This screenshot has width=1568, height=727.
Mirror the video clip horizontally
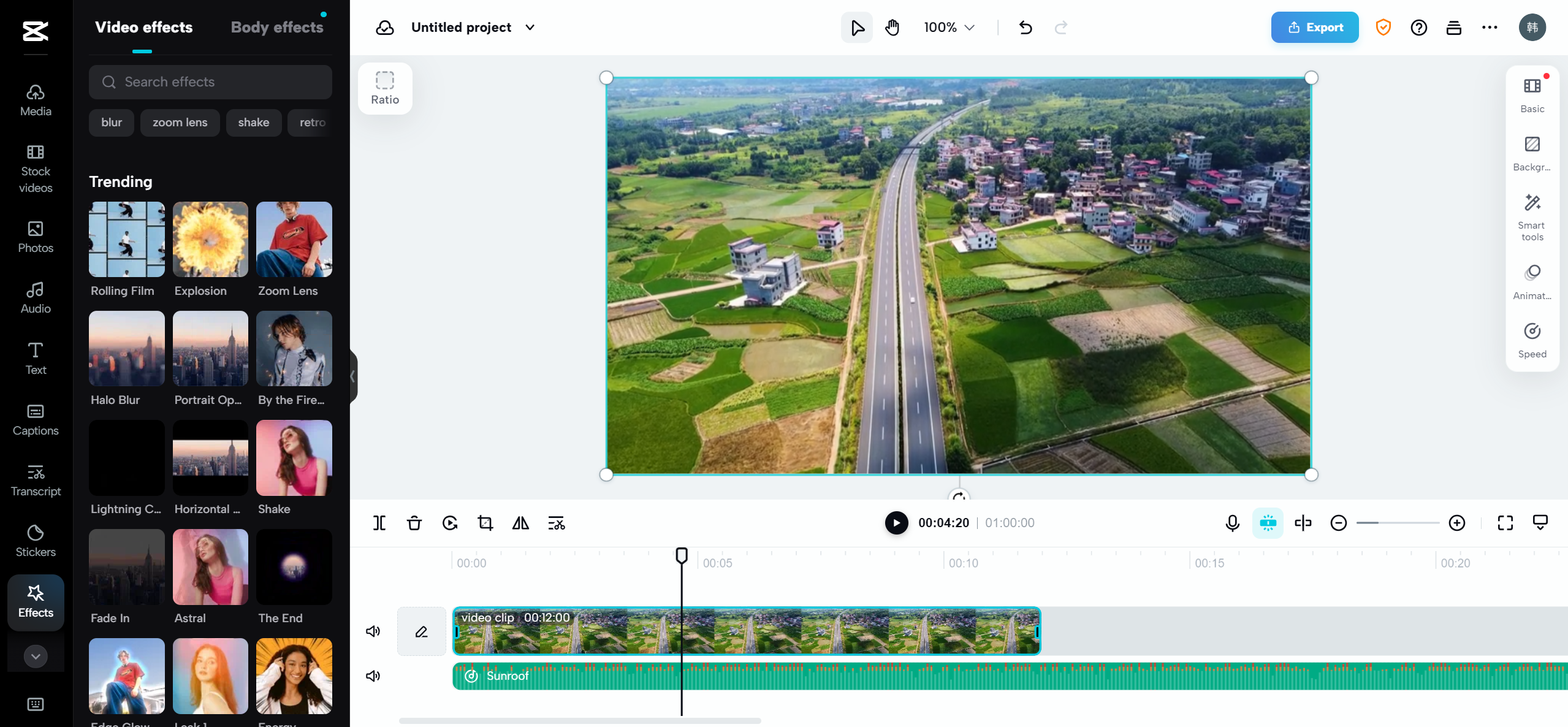point(520,523)
